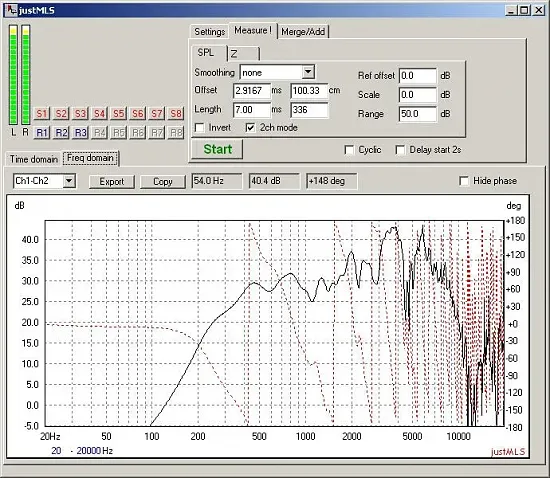This screenshot has width=550, height=478.
Task: Click the Offset ms field 2.9167
Action: (x=252, y=91)
